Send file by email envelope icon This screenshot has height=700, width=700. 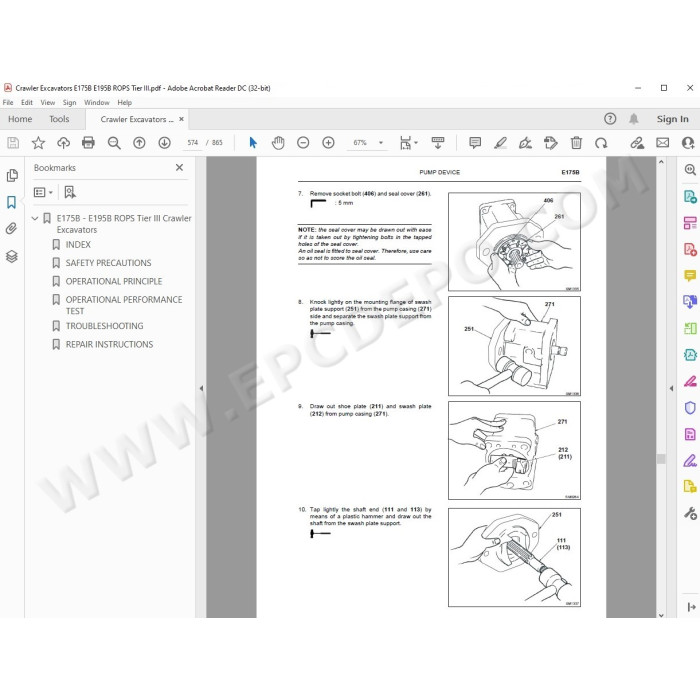coord(662,143)
